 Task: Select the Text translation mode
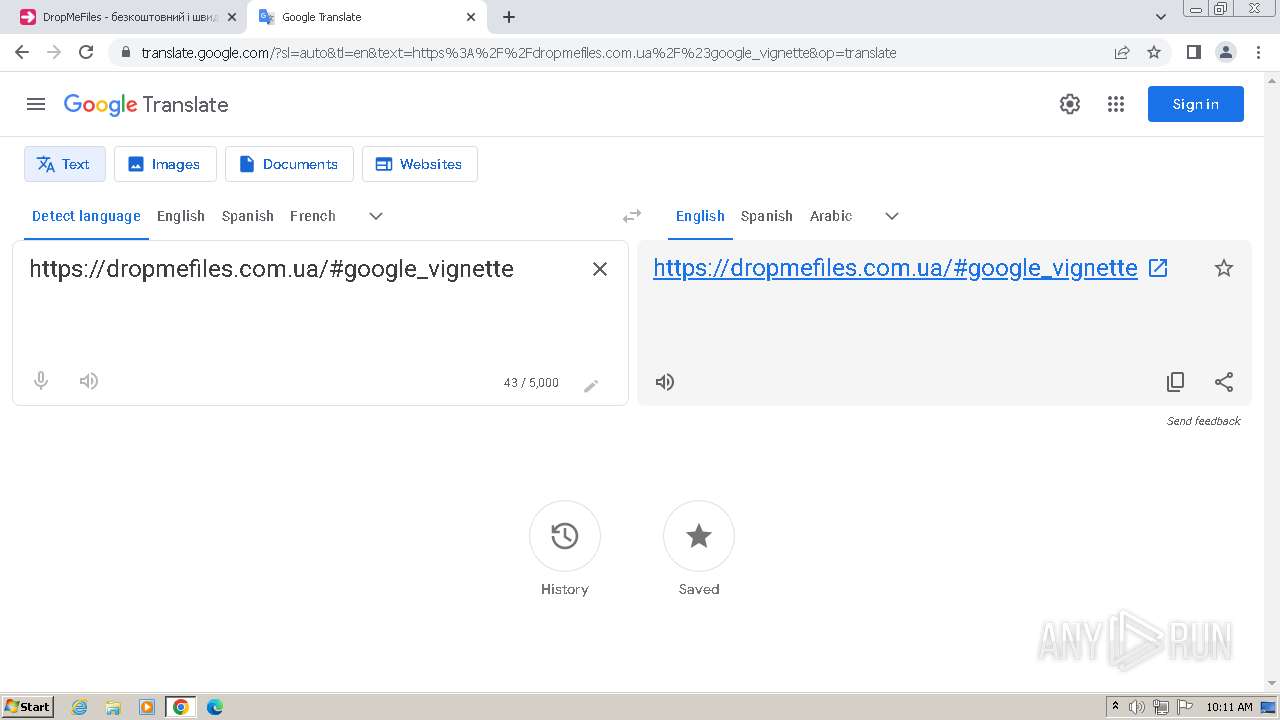pyautogui.click(x=65, y=164)
